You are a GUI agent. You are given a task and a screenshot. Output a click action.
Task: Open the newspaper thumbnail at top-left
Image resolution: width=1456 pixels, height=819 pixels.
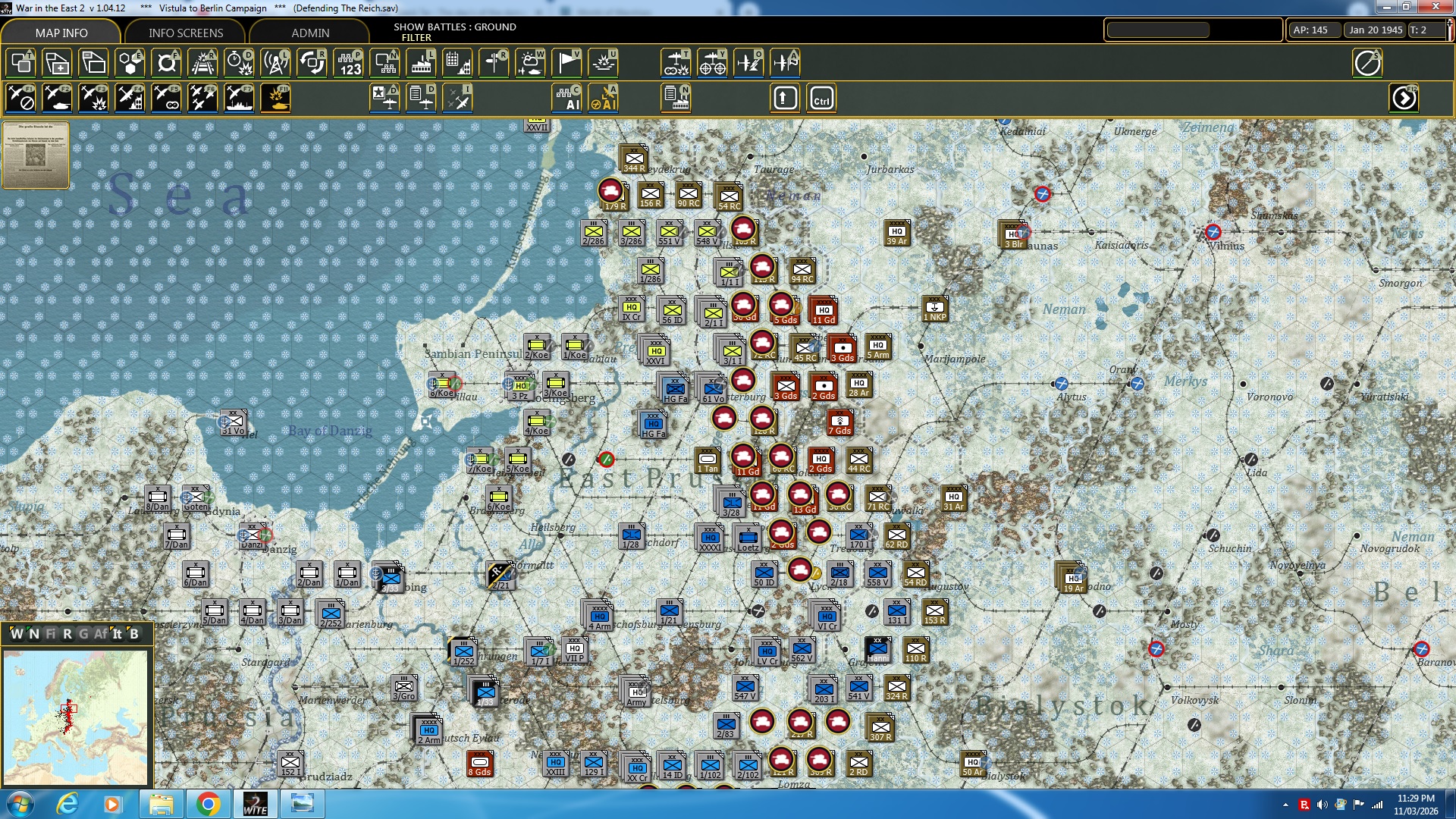click(x=36, y=155)
